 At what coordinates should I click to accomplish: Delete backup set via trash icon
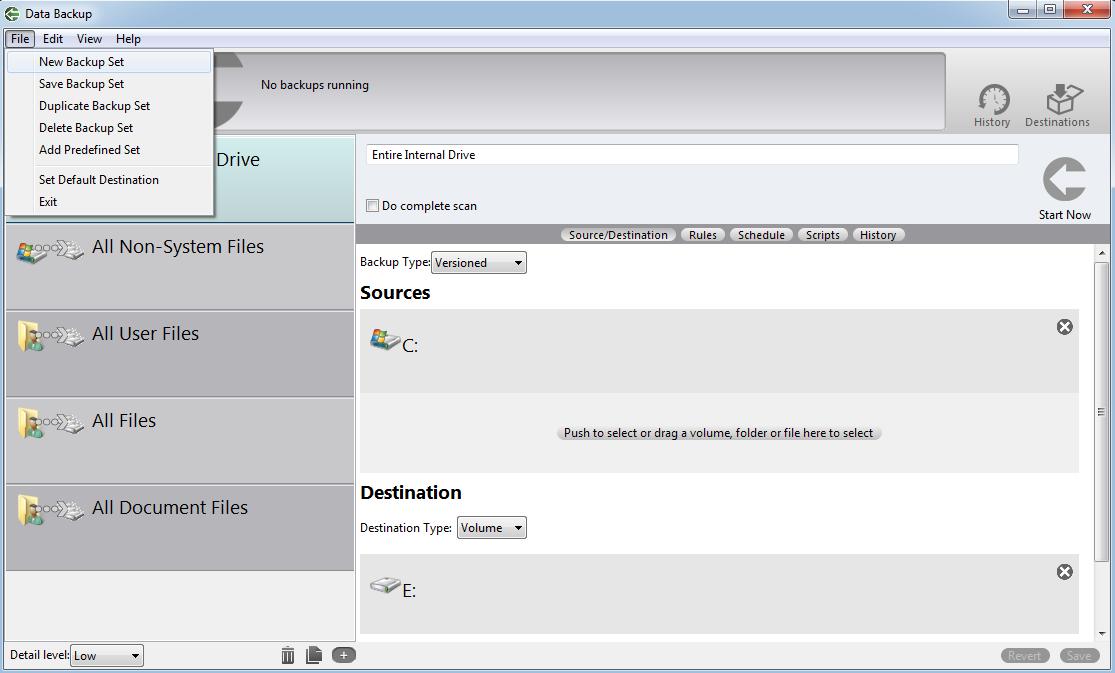click(x=288, y=655)
